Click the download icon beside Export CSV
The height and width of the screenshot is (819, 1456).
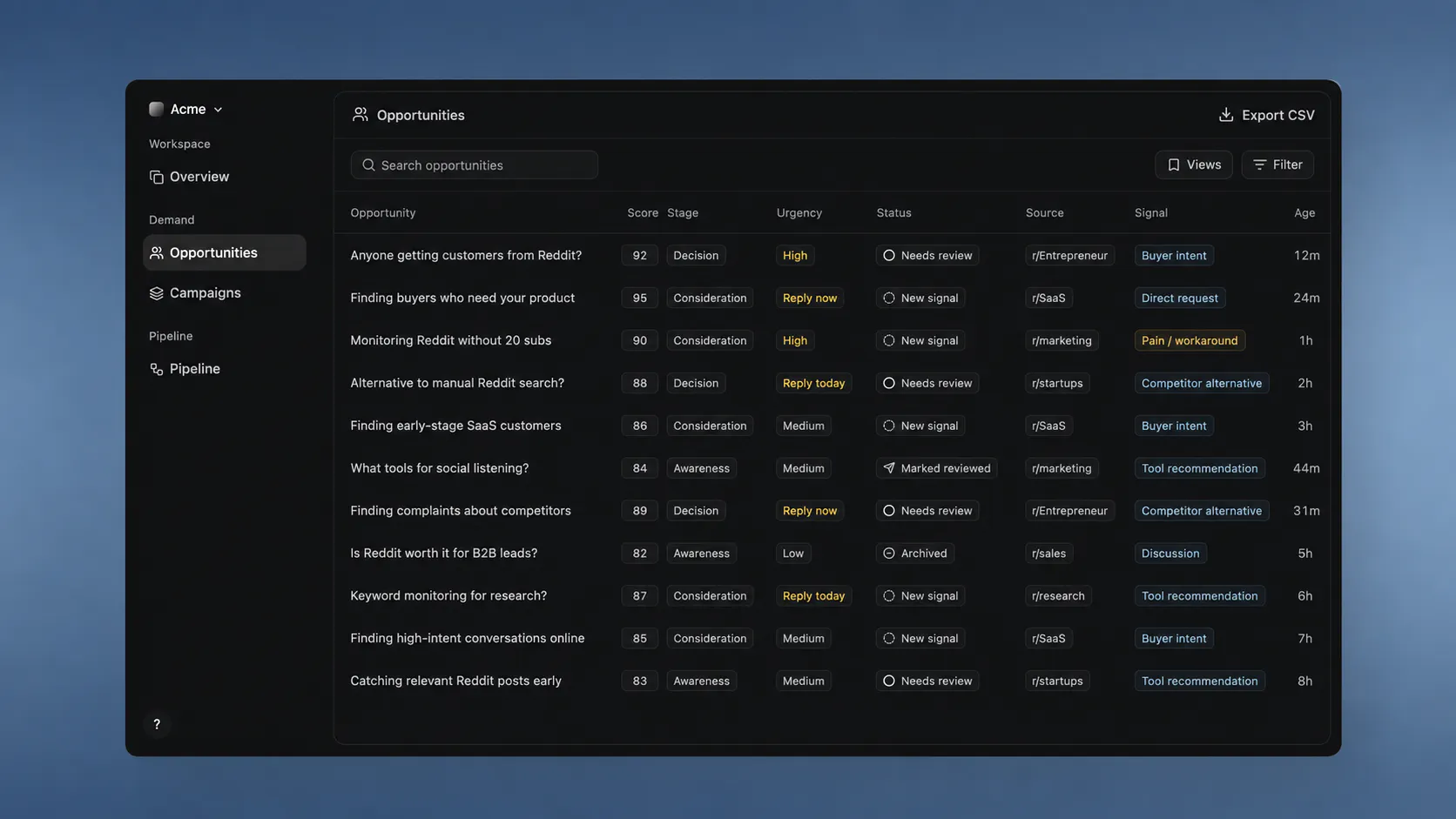(1226, 115)
